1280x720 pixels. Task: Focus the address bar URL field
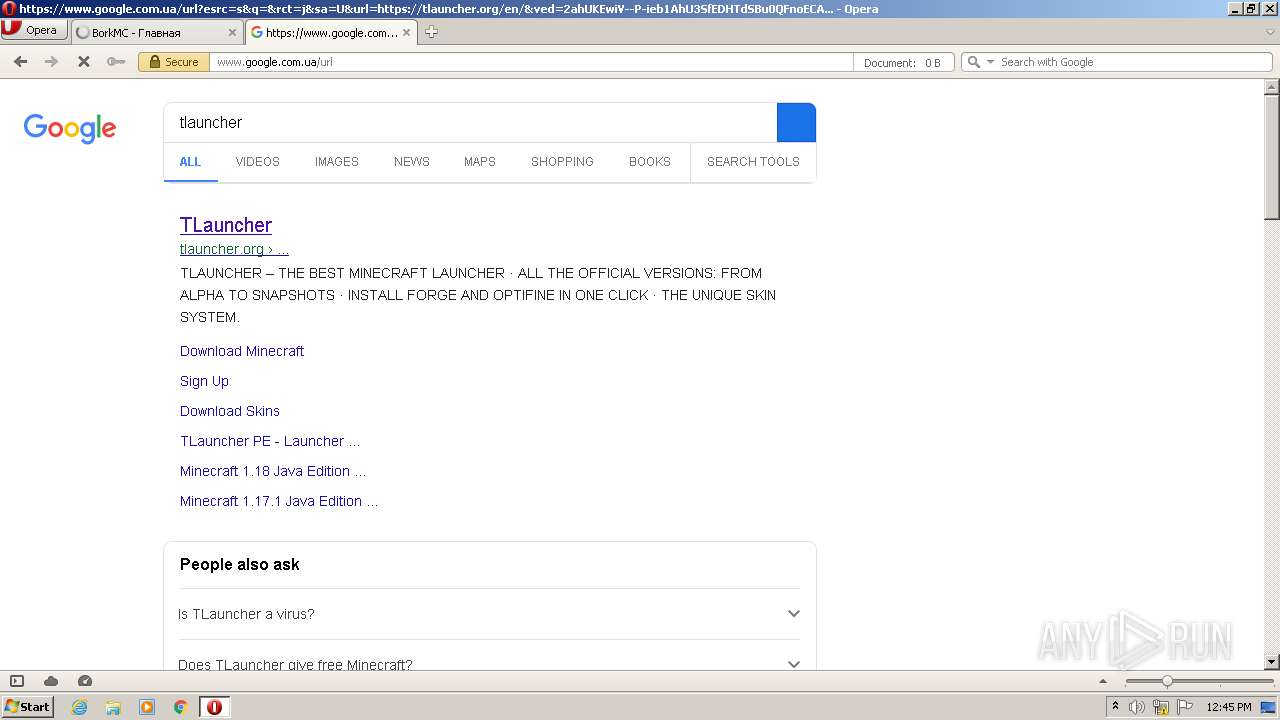530,62
